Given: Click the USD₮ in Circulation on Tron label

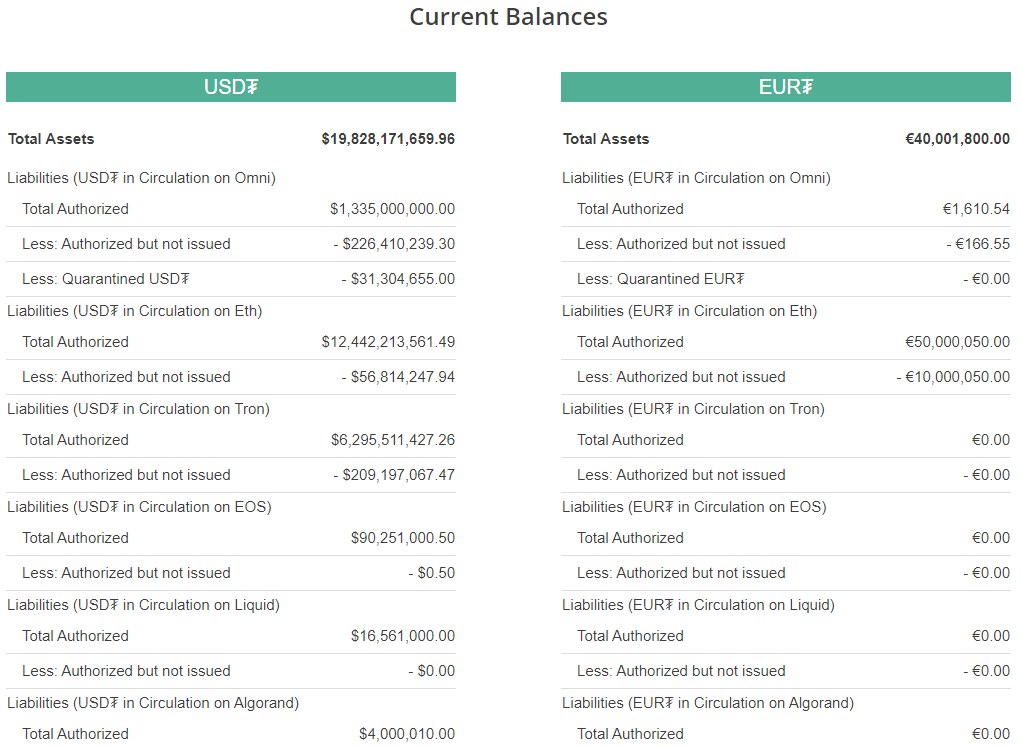Looking at the screenshot, I should [138, 409].
